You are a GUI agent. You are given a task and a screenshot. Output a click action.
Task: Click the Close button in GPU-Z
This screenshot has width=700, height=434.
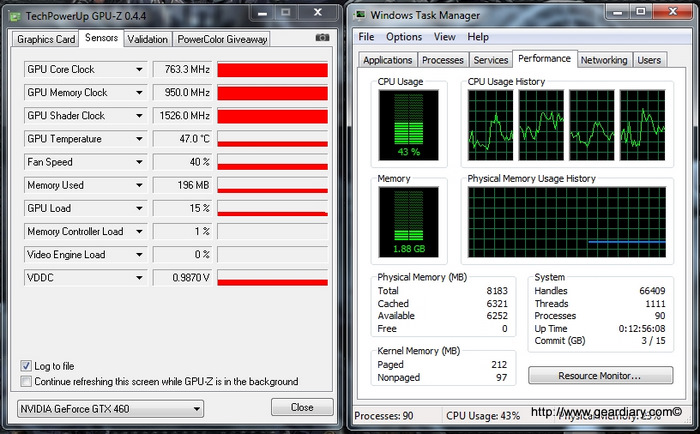click(302, 407)
